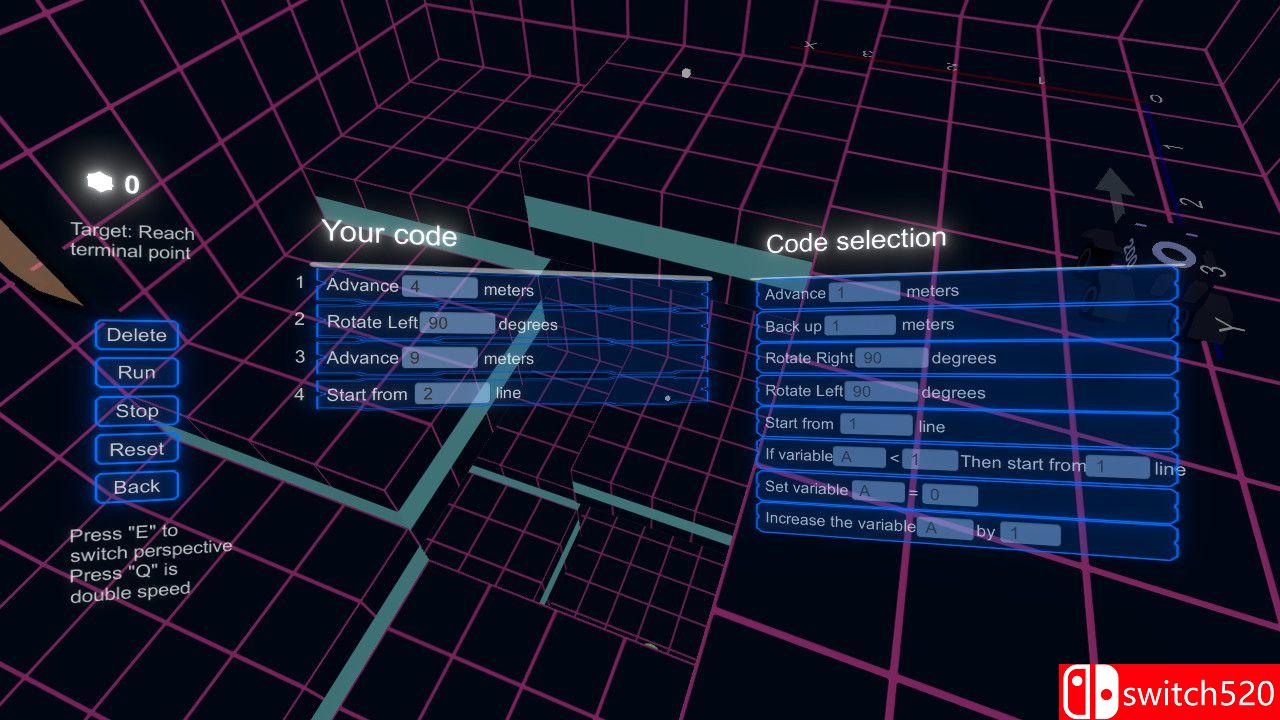Screen dimensions: 1280x720
Task: Select Back to exit the editor
Action: click(136, 486)
